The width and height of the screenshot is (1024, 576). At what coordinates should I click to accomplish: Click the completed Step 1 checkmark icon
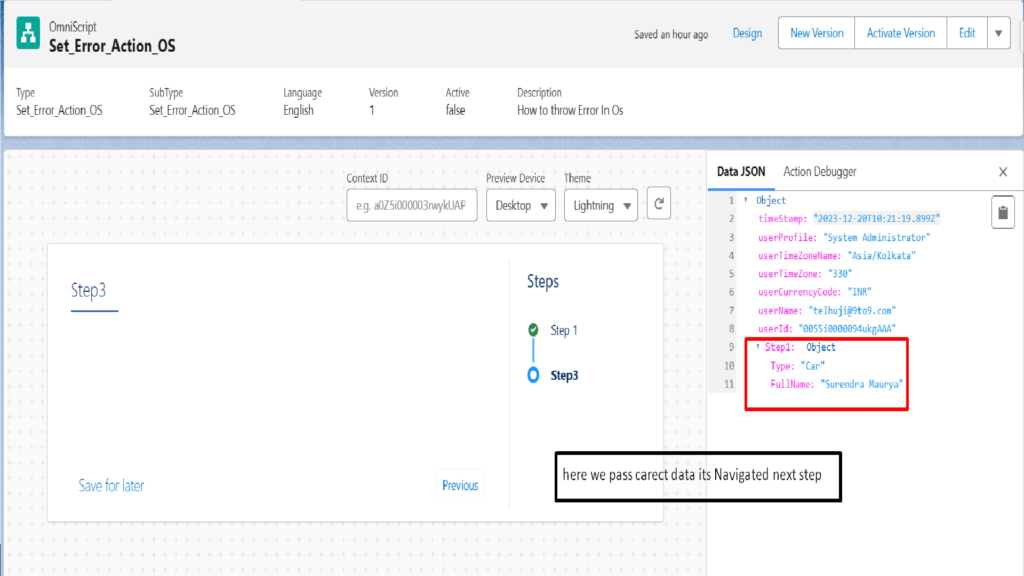coord(534,330)
